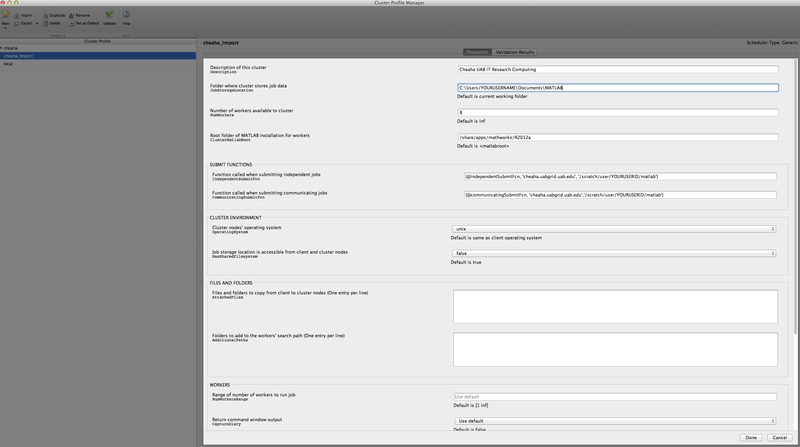800x447 pixels.
Task: Click the cluster description text field
Action: pyautogui.click(x=614, y=68)
